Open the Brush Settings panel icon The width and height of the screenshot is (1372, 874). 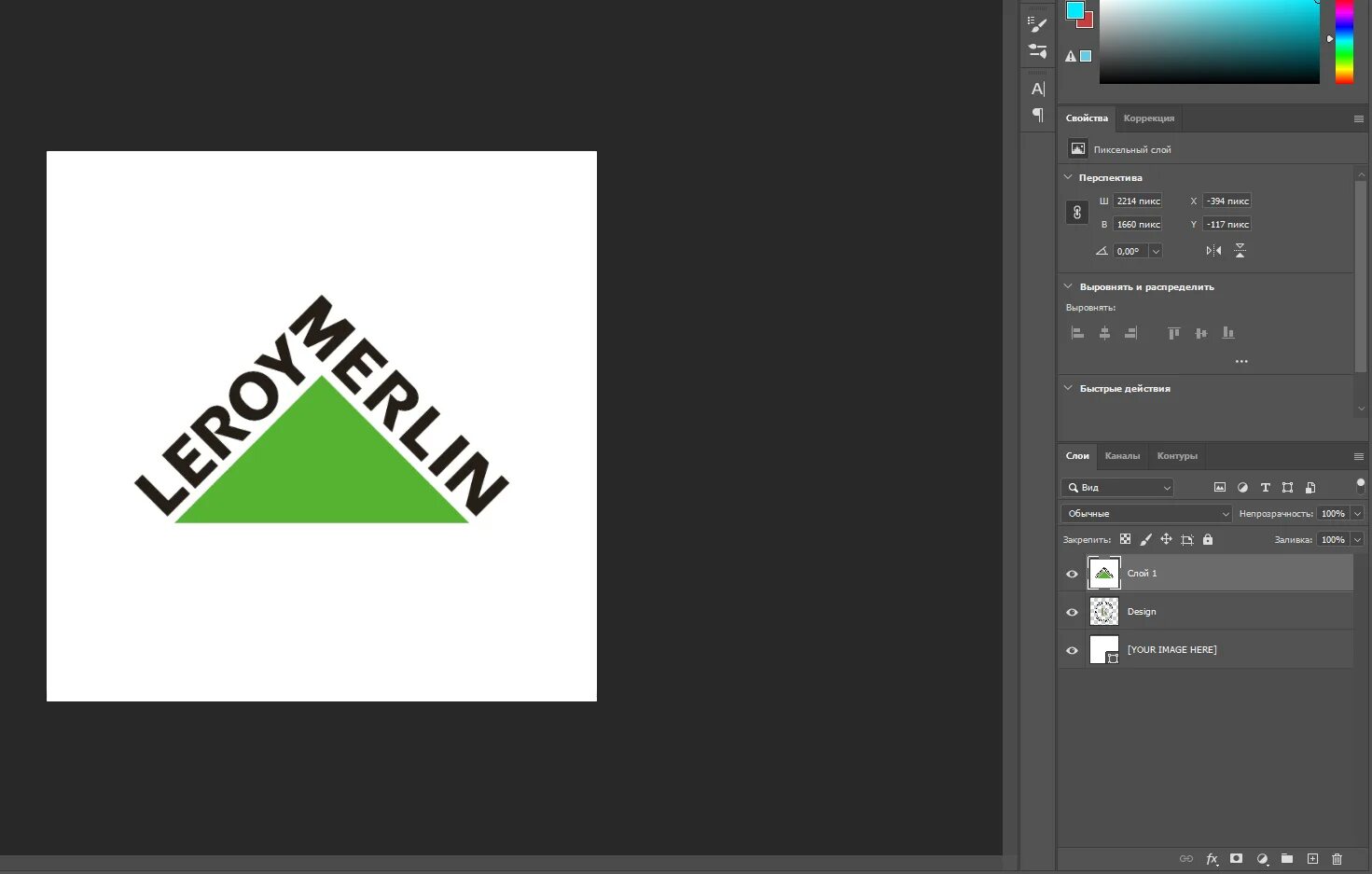[x=1037, y=24]
